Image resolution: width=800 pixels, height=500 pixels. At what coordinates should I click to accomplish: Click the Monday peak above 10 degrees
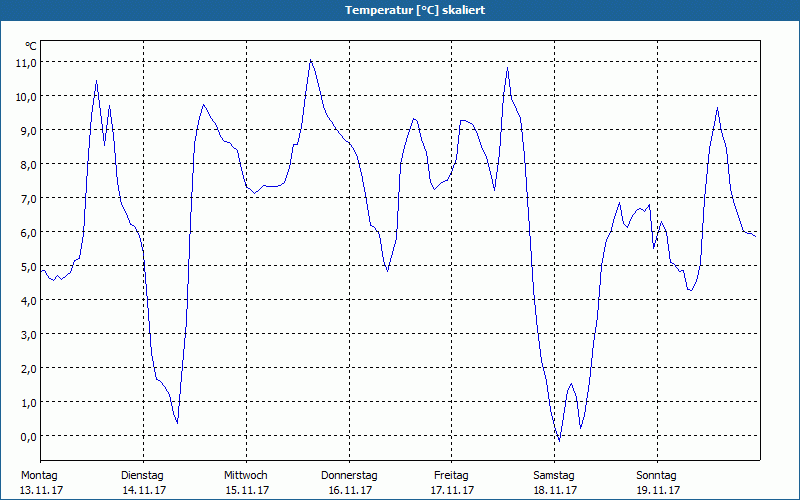coord(96,81)
